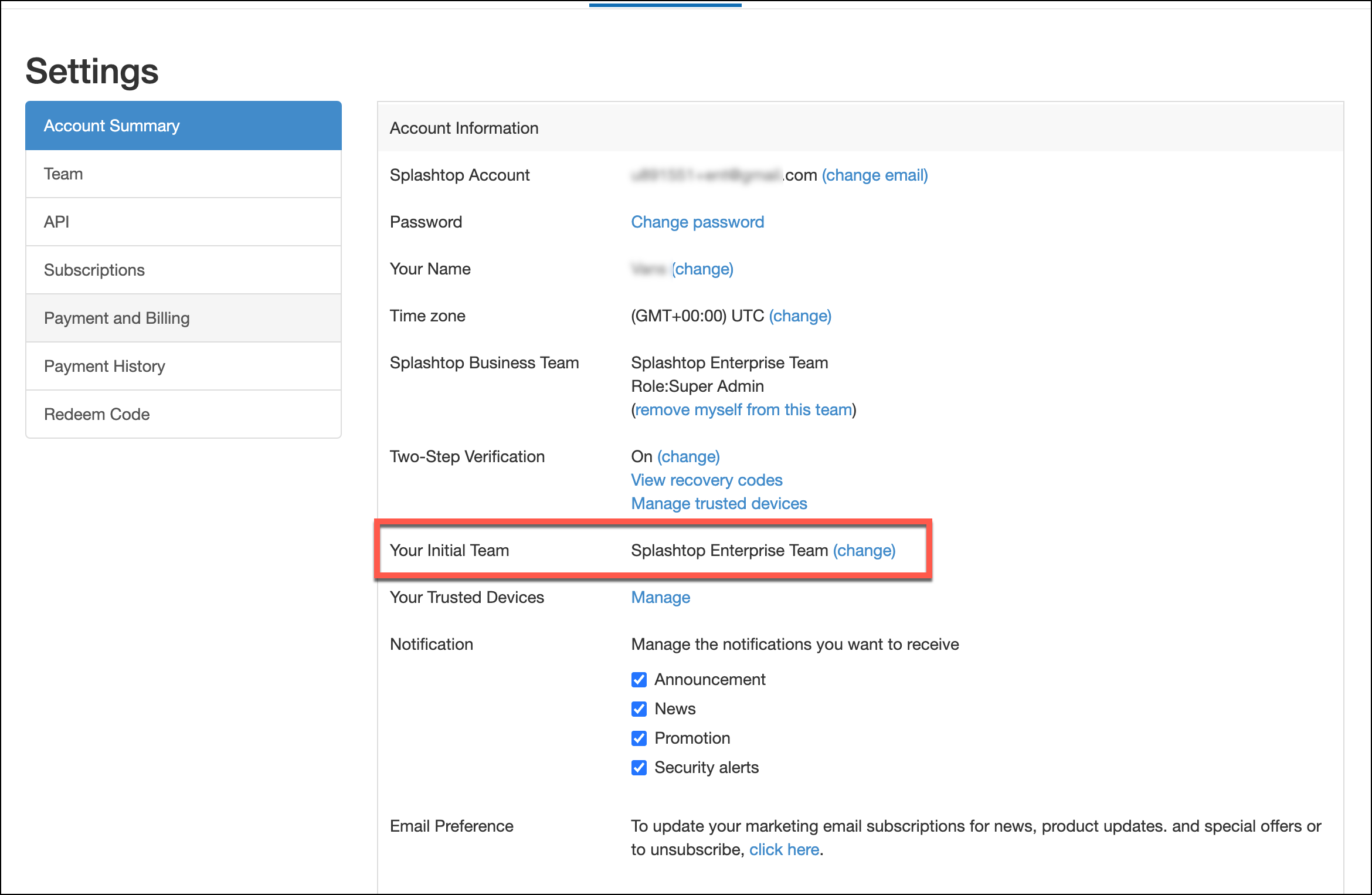Change your name link
The width and height of the screenshot is (1372, 895).
[702, 269]
